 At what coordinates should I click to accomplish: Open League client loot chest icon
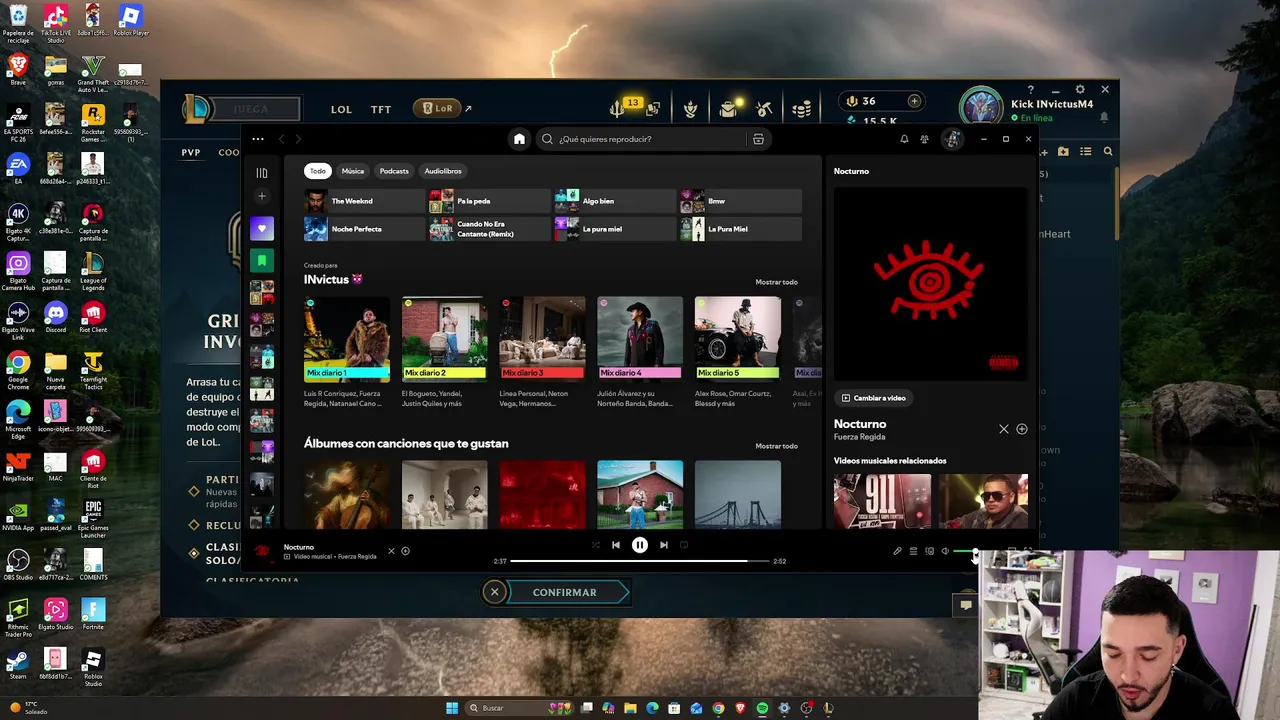(x=729, y=108)
